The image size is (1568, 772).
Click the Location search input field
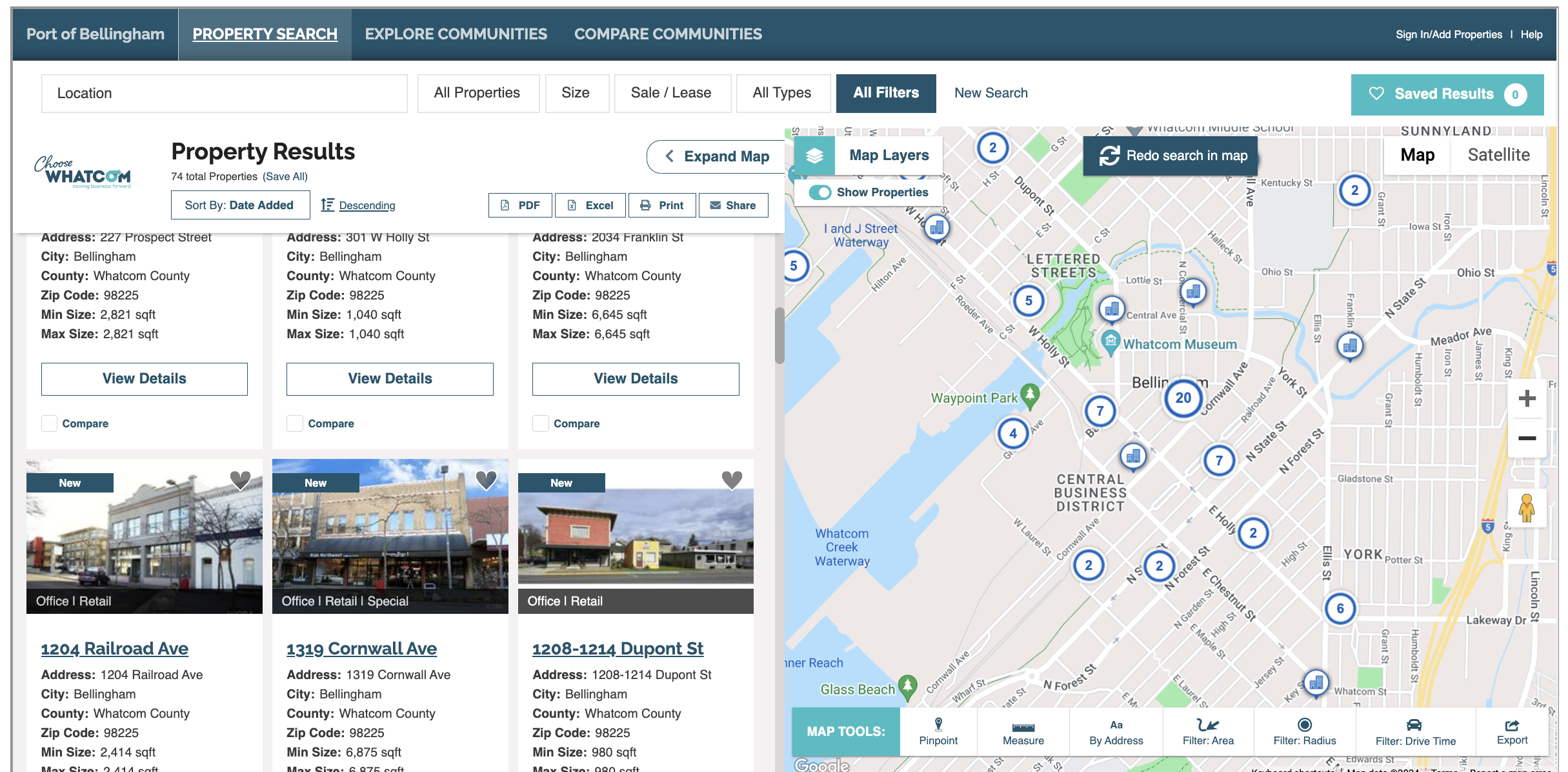224,93
